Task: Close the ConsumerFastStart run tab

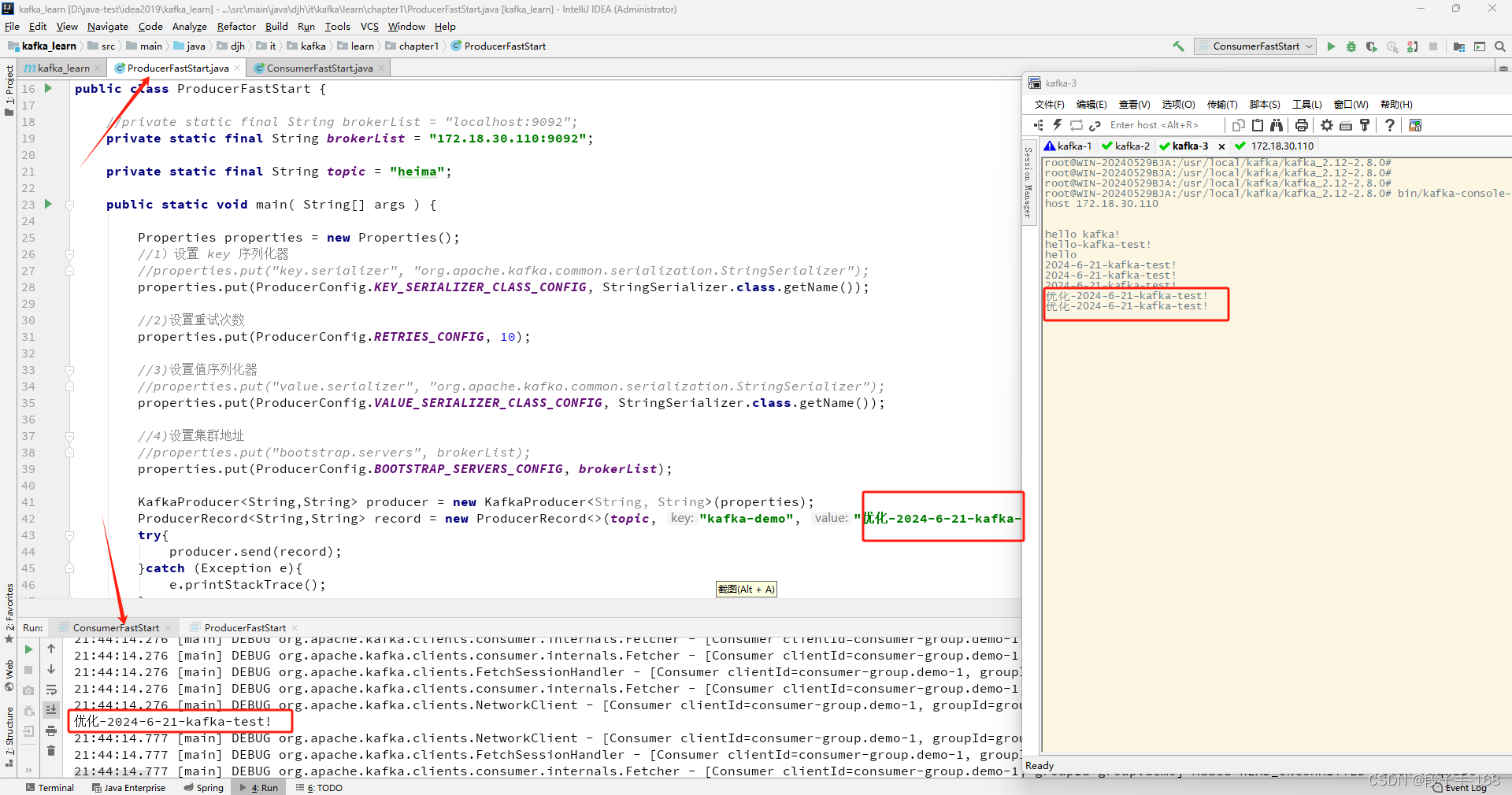Action: pyautogui.click(x=168, y=628)
